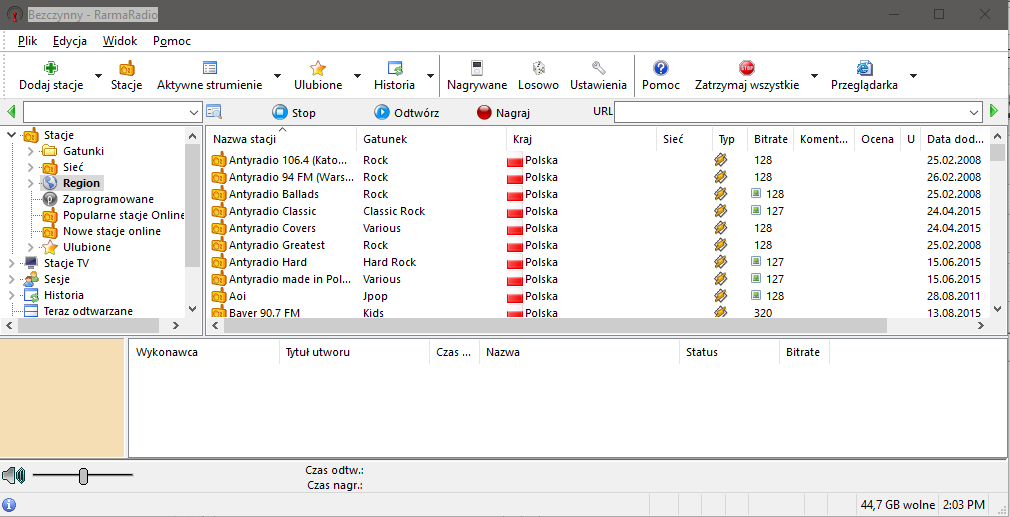The width and height of the screenshot is (1010, 517).
Task: Open Zatrzymaj wszystkie dropdown arrow
Action: point(814,76)
